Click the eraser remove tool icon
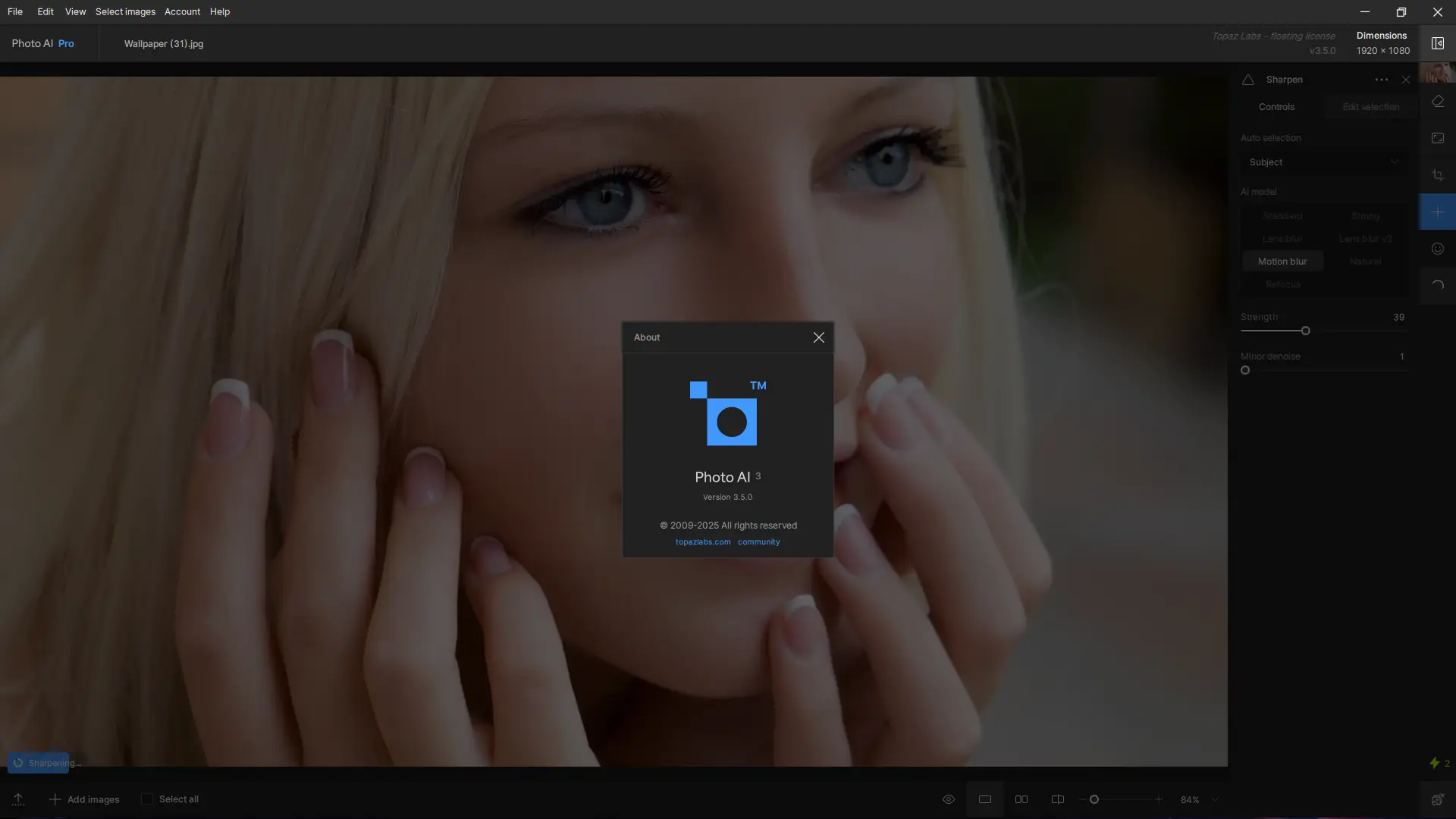 click(x=1437, y=102)
